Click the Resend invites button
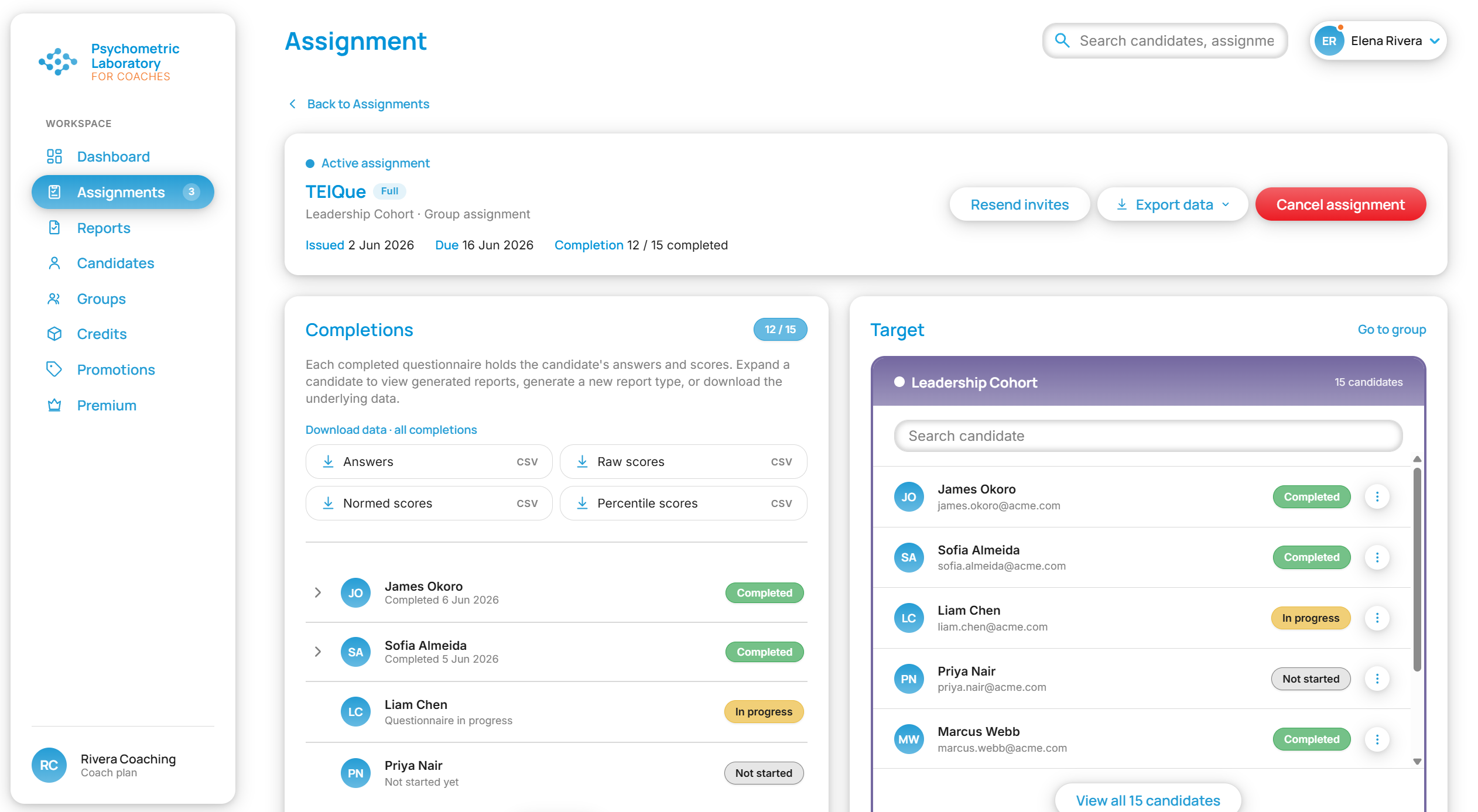The image size is (1478, 812). pyautogui.click(x=1019, y=204)
